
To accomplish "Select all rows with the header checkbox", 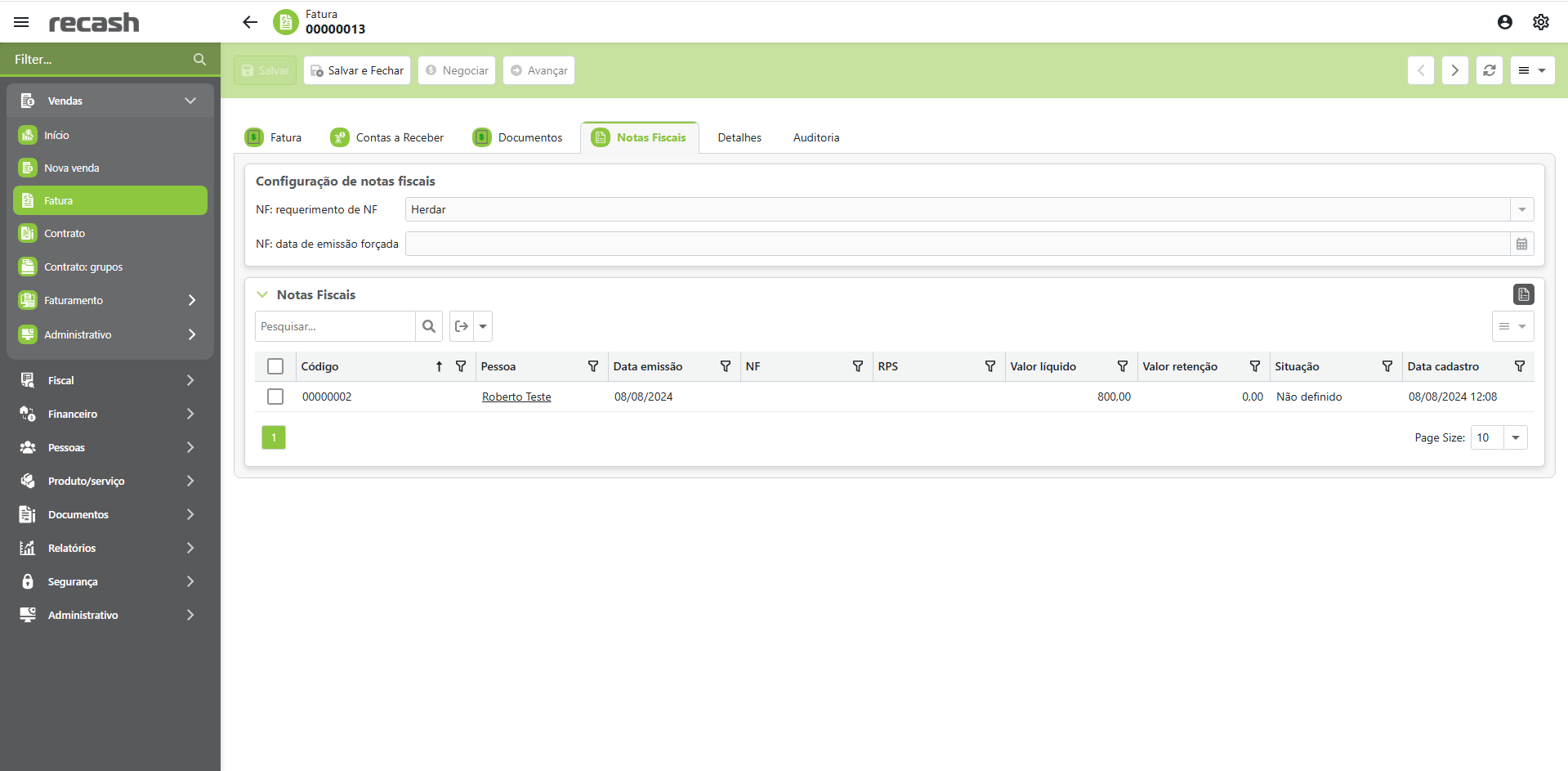I will [275, 366].
